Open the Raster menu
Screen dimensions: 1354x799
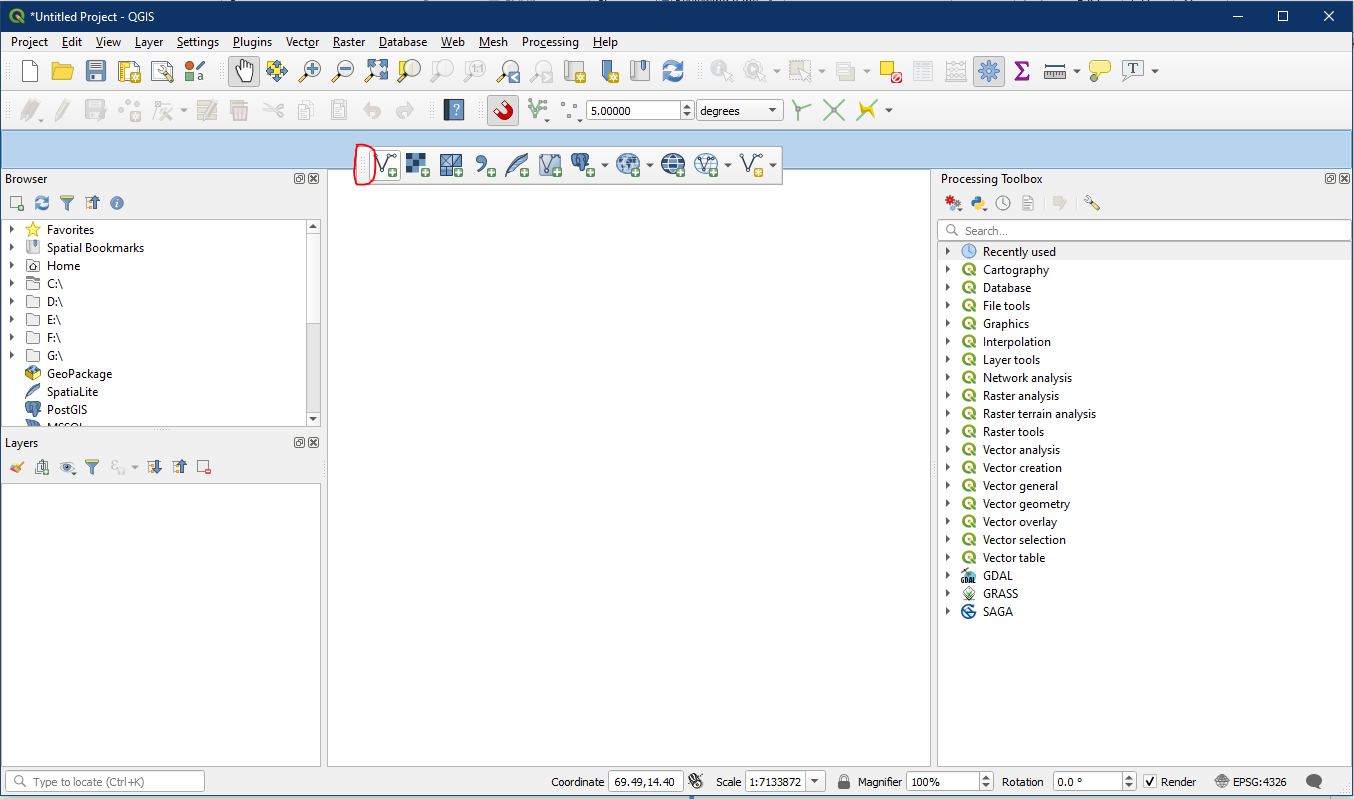[x=349, y=42]
